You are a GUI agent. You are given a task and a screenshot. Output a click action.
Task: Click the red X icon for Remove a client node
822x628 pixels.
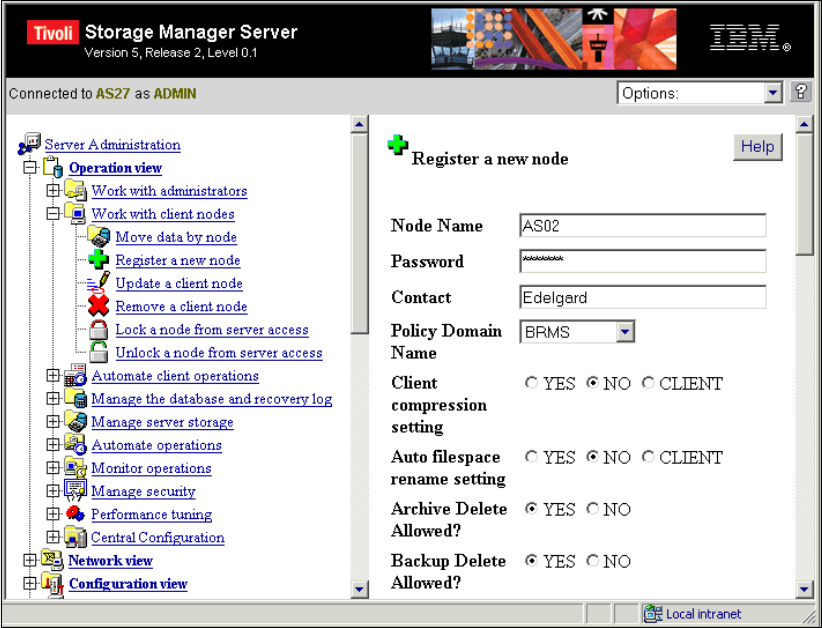(x=99, y=306)
